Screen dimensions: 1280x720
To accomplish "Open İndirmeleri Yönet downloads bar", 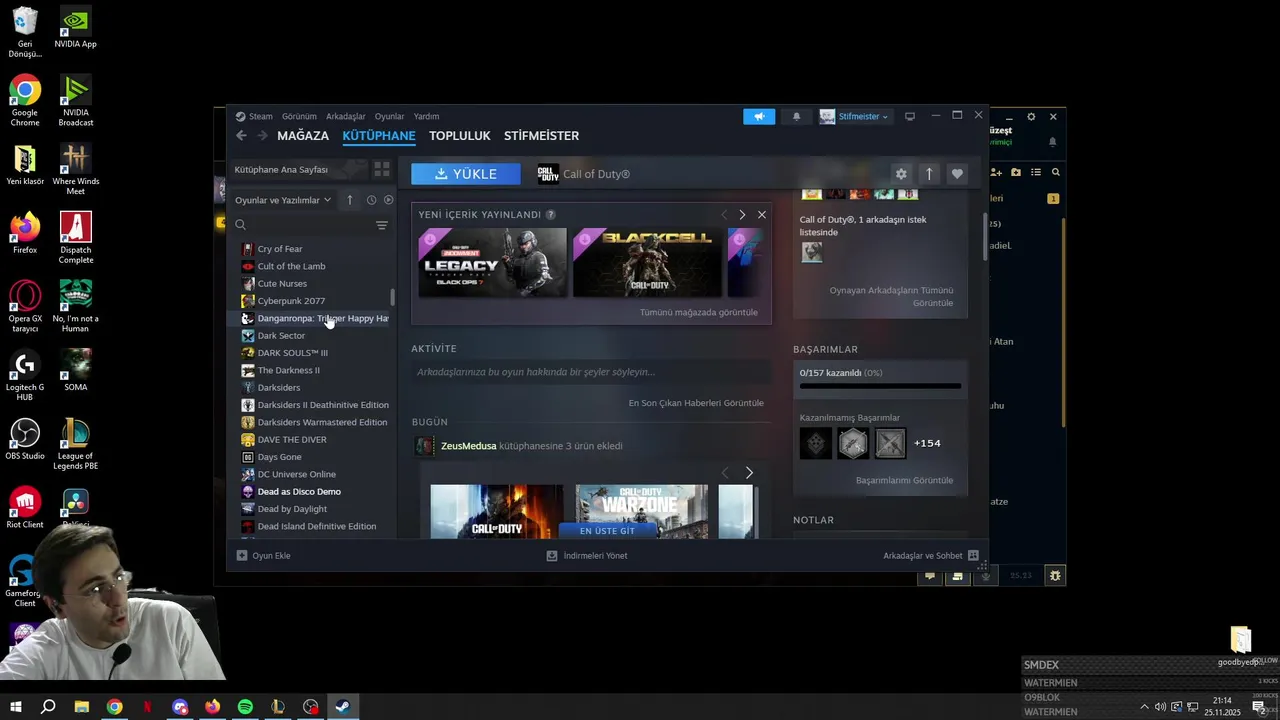I will (x=587, y=556).
